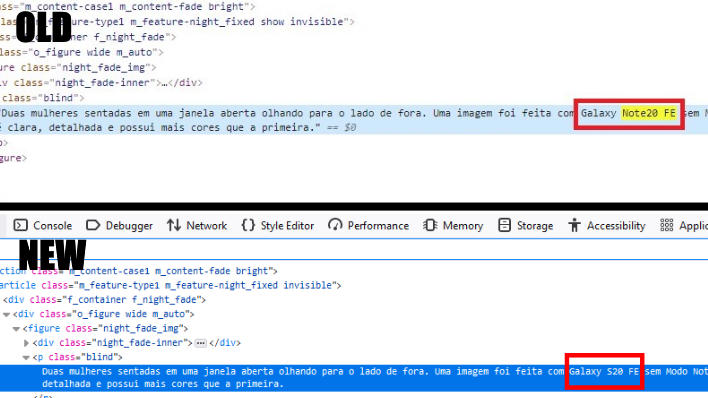
Task: Select the Accessibility tab
Action: [x=607, y=225]
